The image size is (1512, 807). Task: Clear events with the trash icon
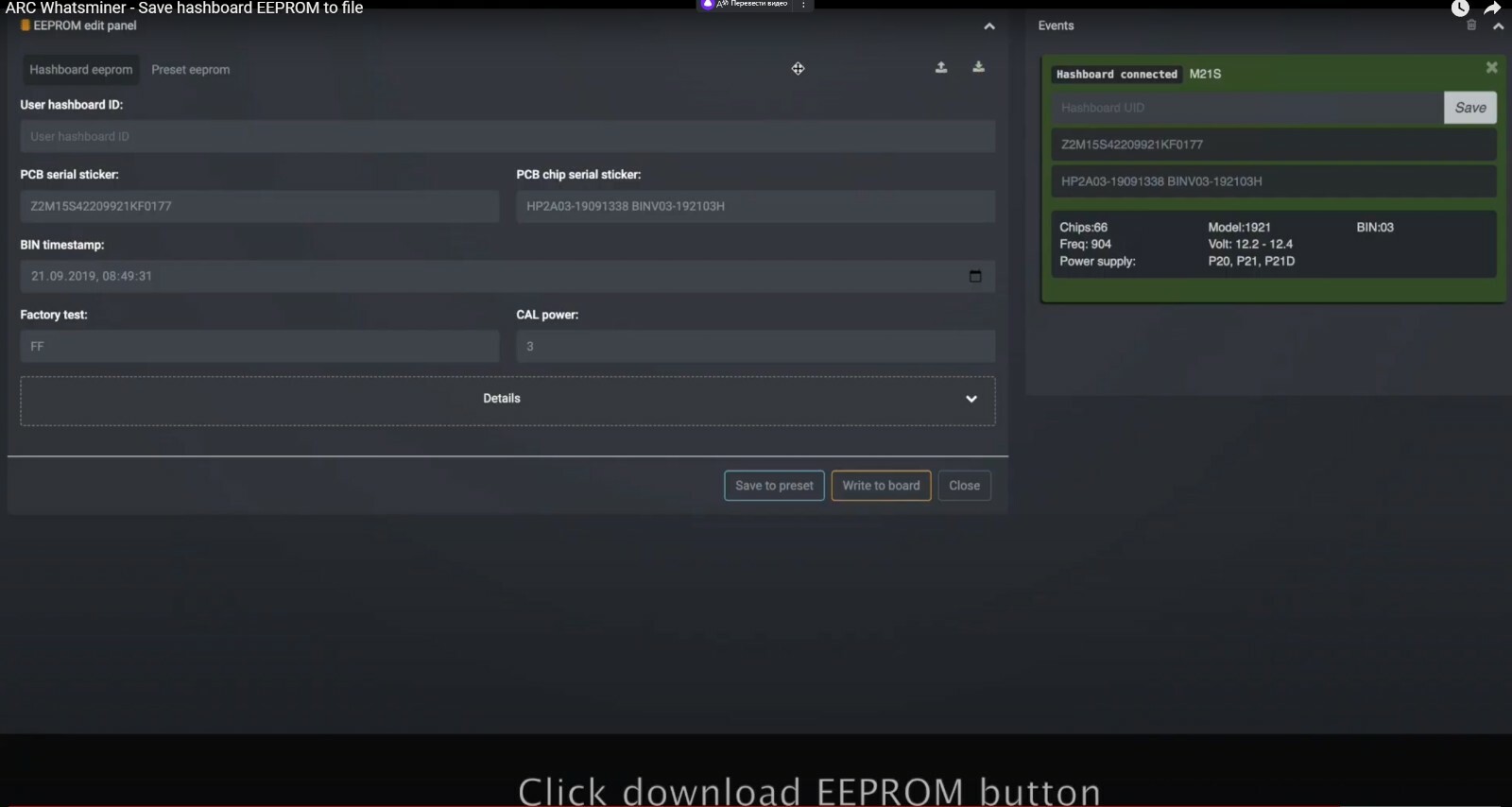(x=1471, y=26)
